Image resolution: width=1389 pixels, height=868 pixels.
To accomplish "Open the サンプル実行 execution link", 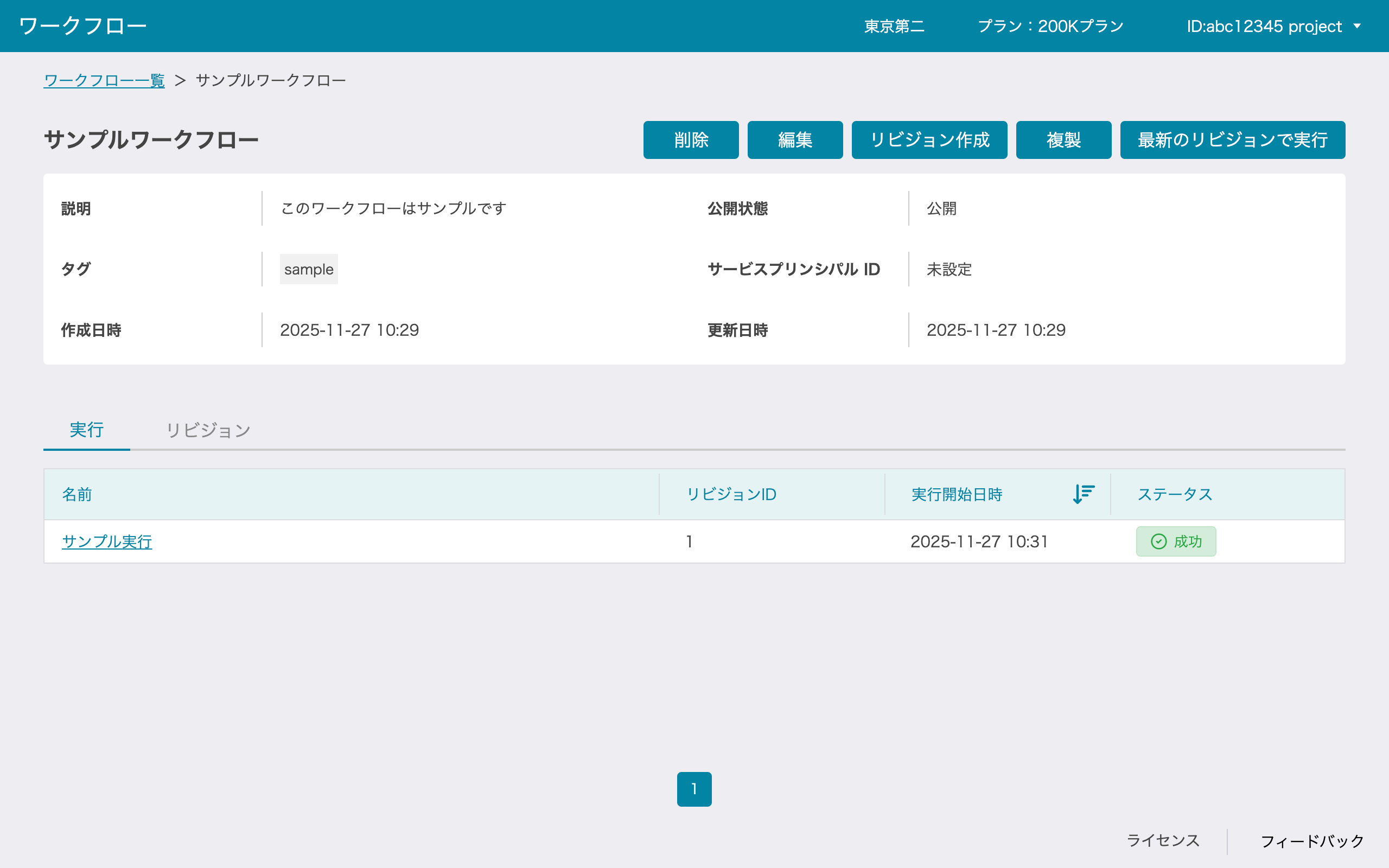I will [x=107, y=541].
